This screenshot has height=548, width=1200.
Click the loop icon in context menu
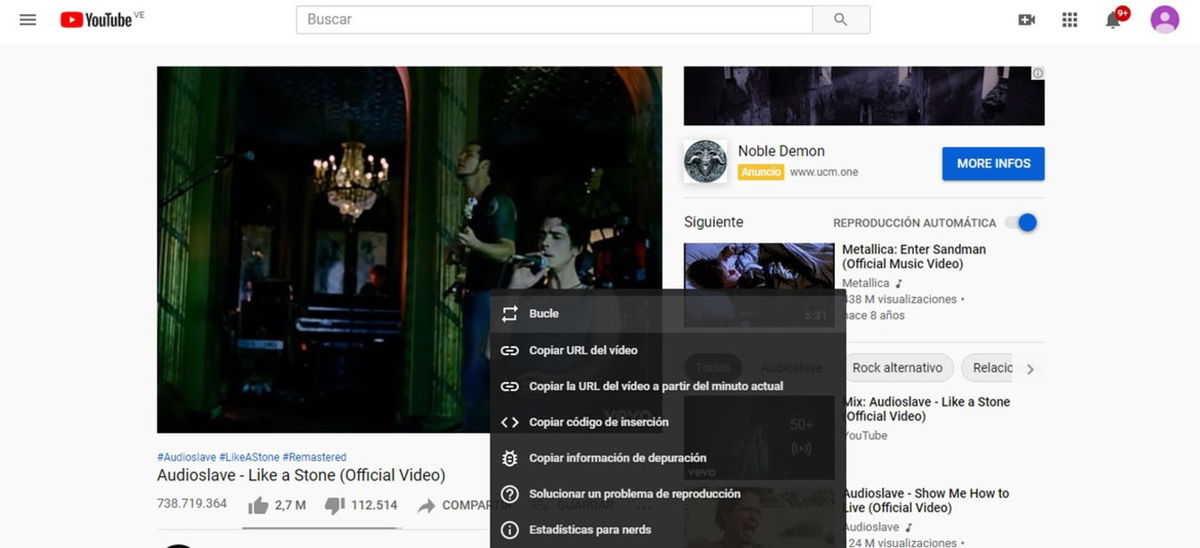[510, 313]
